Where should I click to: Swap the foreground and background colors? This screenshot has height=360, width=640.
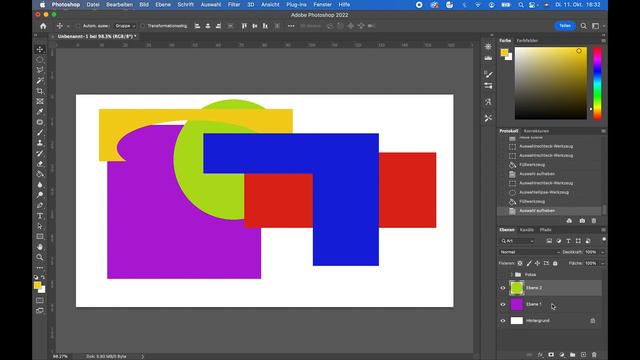(43, 277)
